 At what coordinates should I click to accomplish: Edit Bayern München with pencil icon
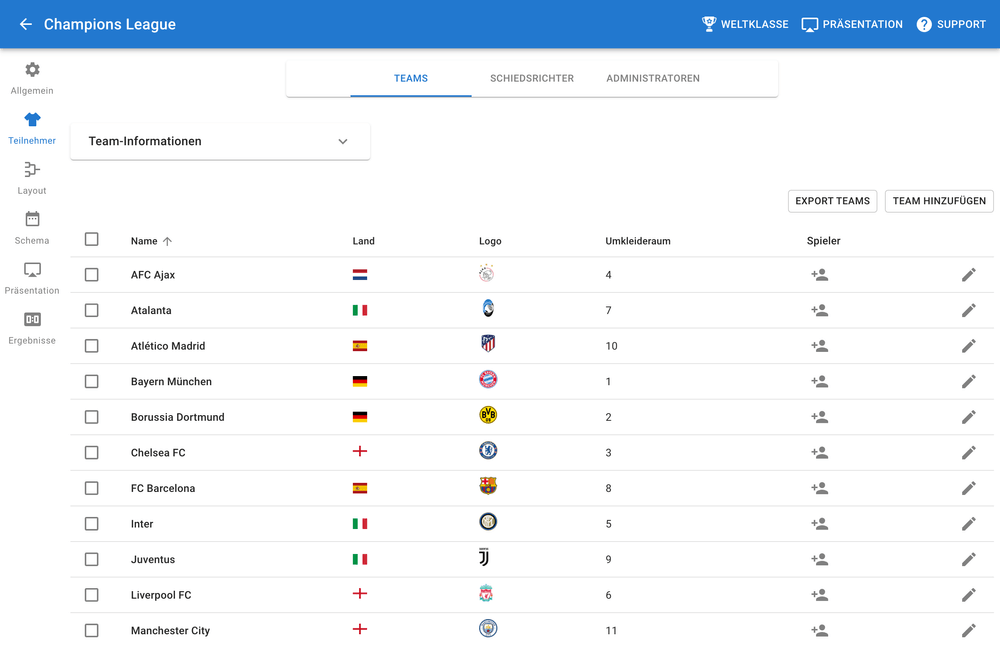point(969,382)
